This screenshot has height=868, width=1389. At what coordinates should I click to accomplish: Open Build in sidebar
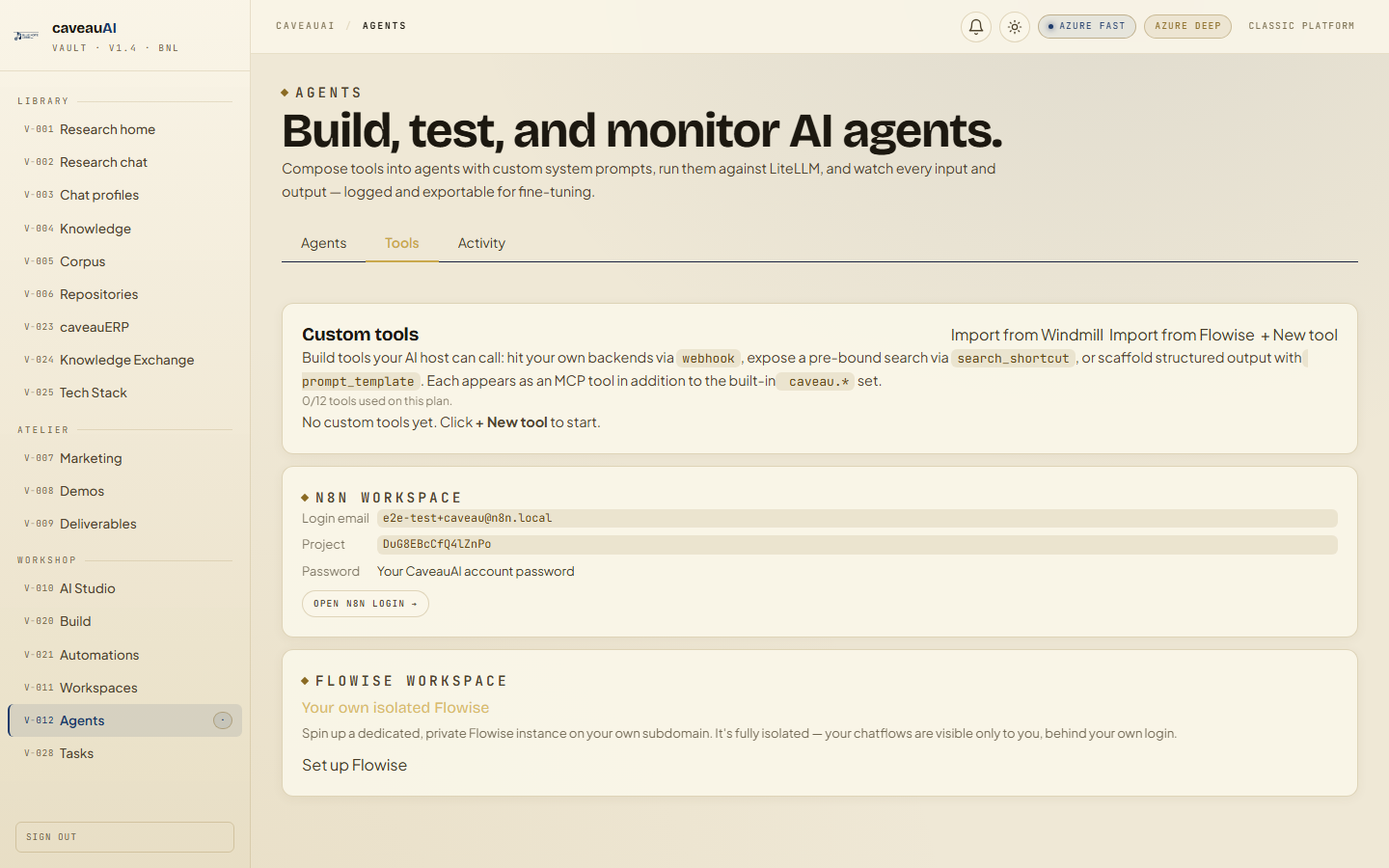point(124,621)
